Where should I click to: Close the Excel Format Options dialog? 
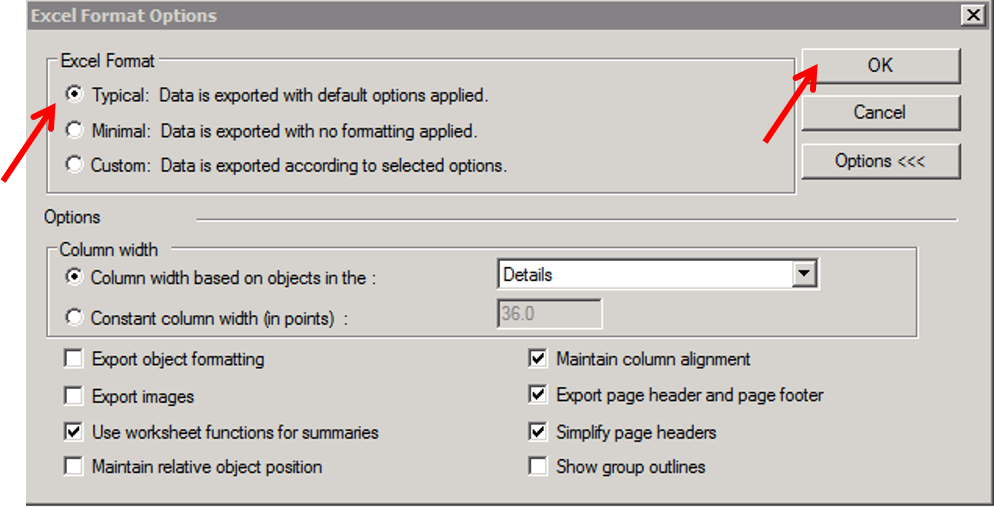coord(971,15)
